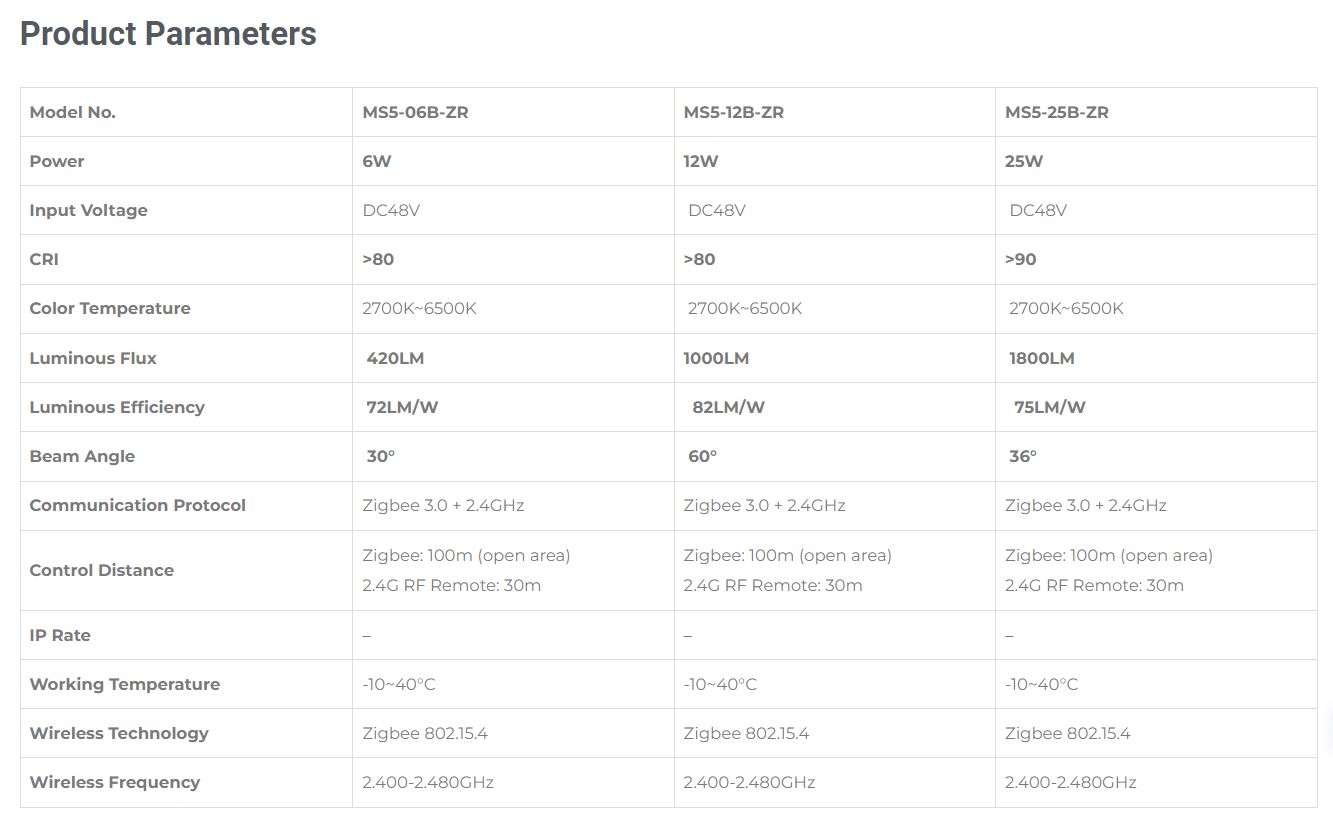Click the 1800LM luminous flux value
The width and height of the screenshot is (1333, 815).
pyautogui.click(x=1040, y=358)
